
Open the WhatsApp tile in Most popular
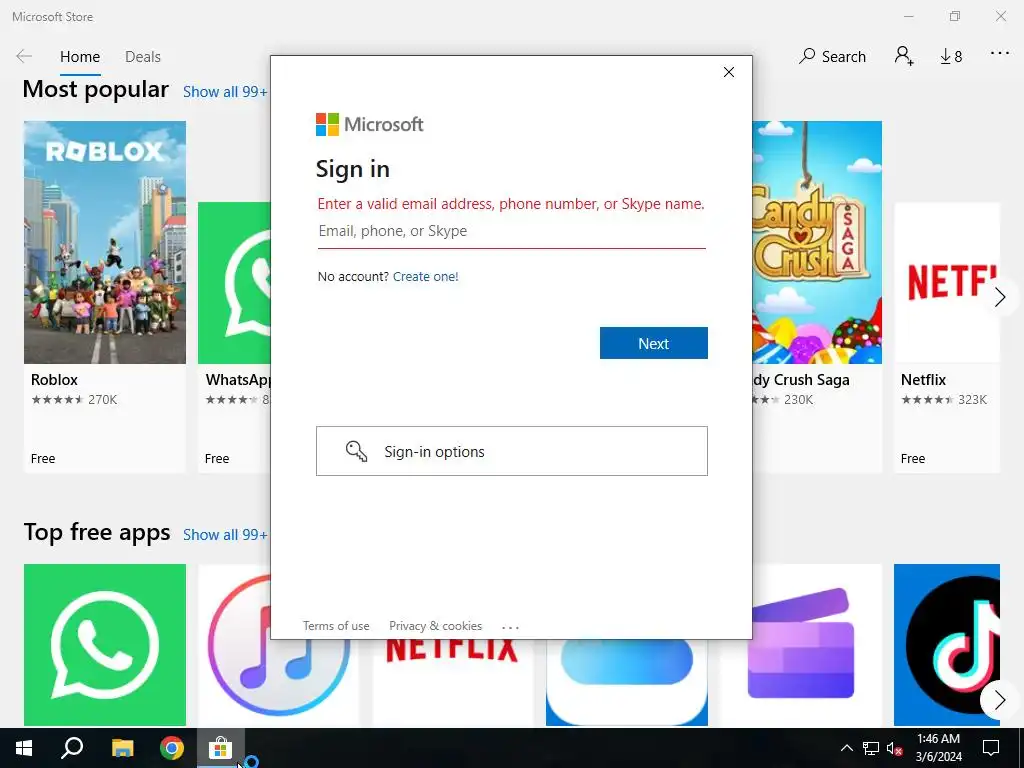pos(234,337)
